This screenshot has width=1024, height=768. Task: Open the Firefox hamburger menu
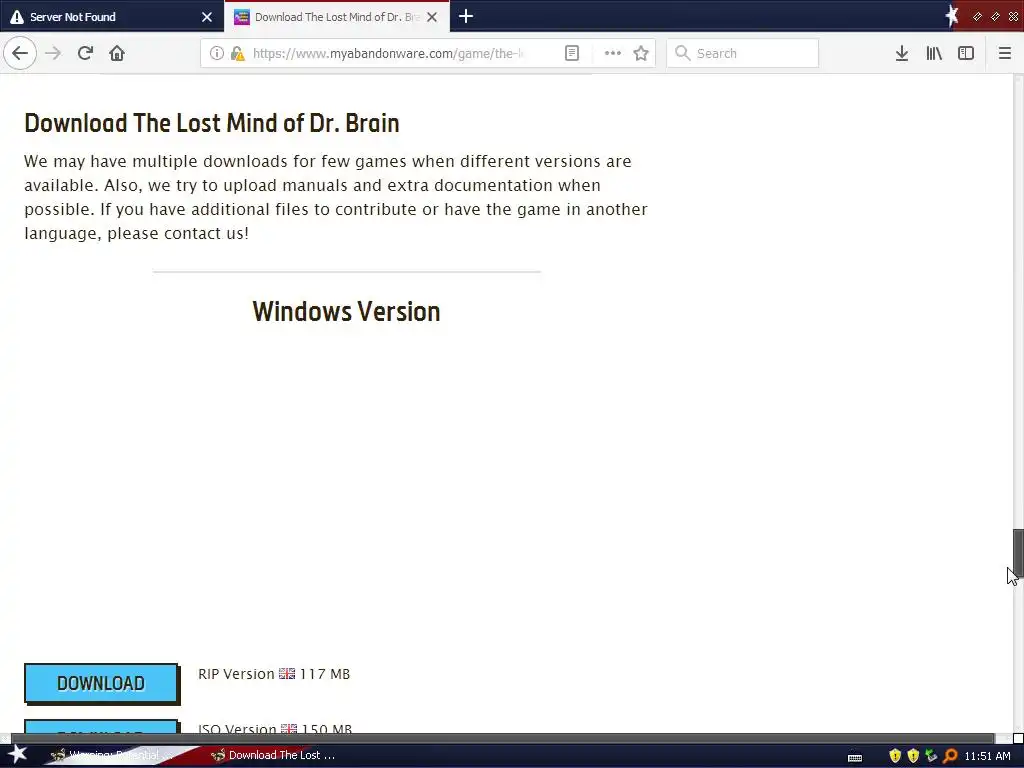(x=1005, y=53)
